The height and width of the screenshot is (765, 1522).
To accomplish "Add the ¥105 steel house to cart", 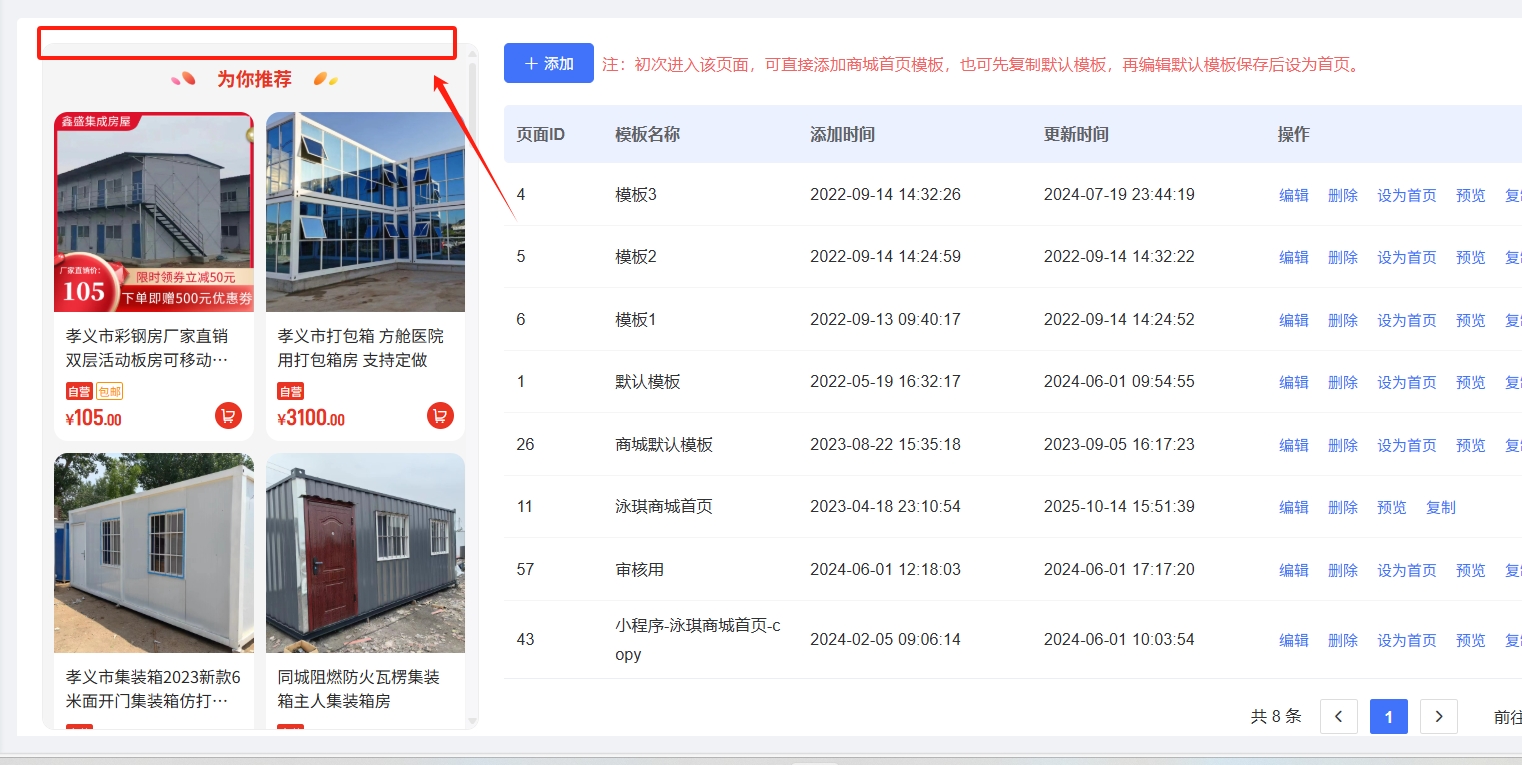I will point(228,415).
